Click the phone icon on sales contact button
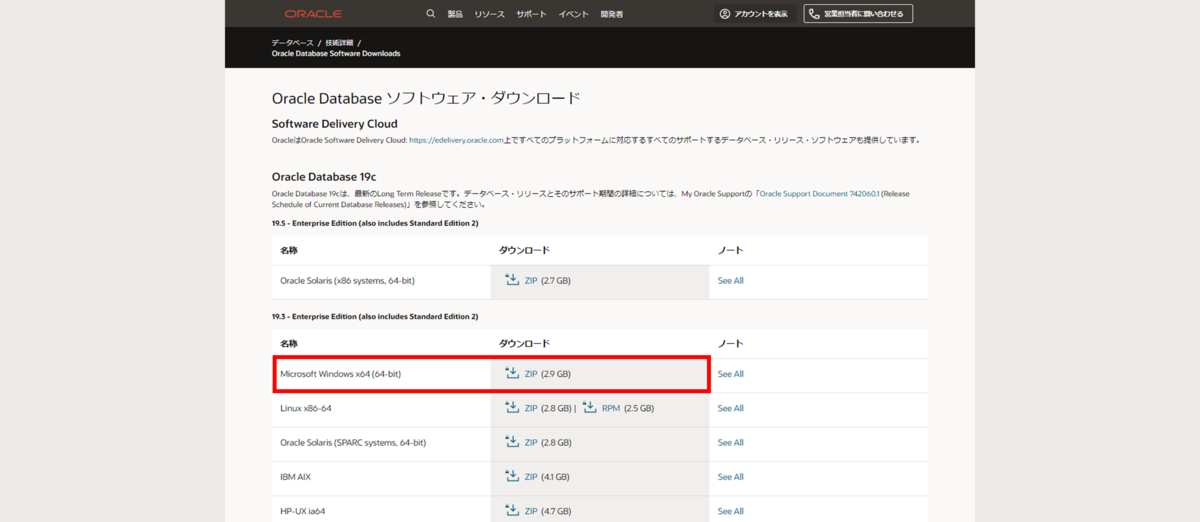 click(815, 14)
